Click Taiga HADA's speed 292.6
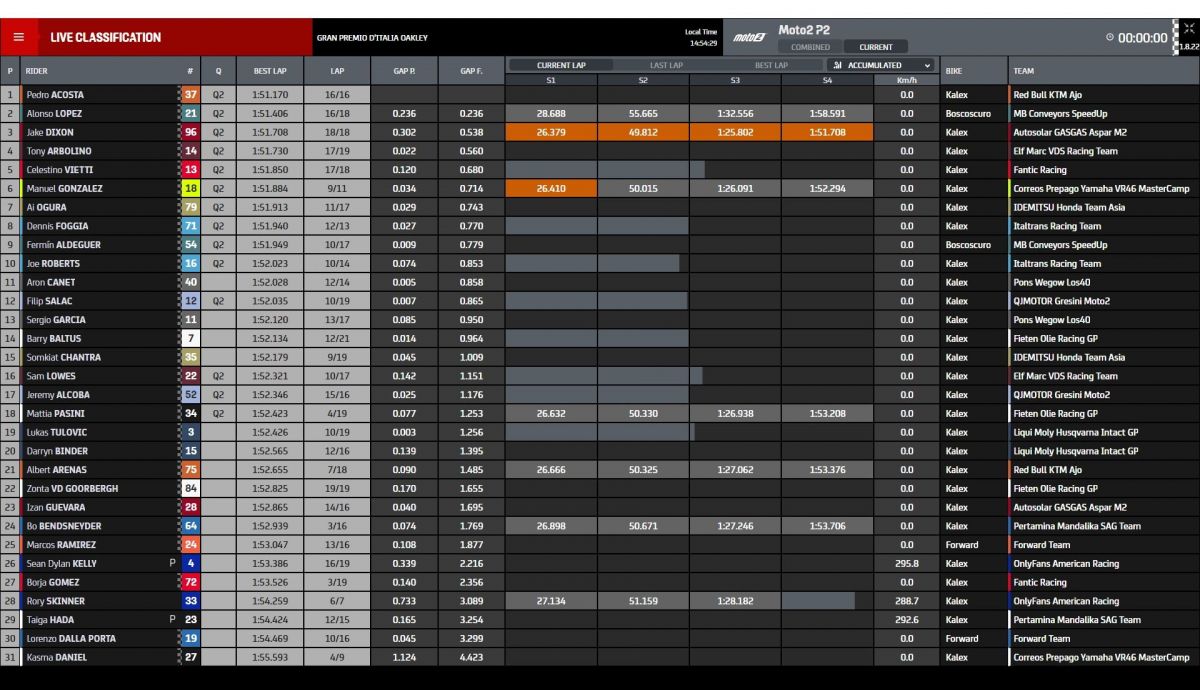This screenshot has width=1200, height=690. 906,619
